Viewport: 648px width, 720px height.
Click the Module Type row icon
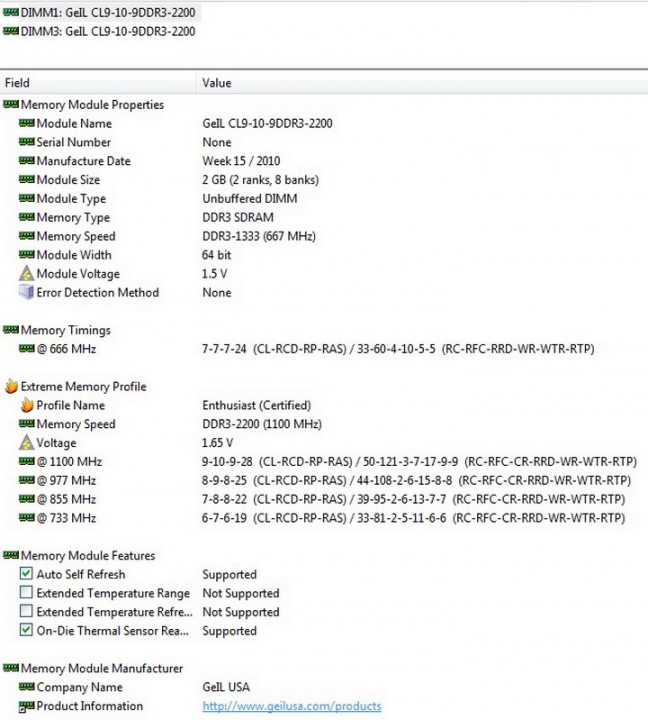click(27, 198)
